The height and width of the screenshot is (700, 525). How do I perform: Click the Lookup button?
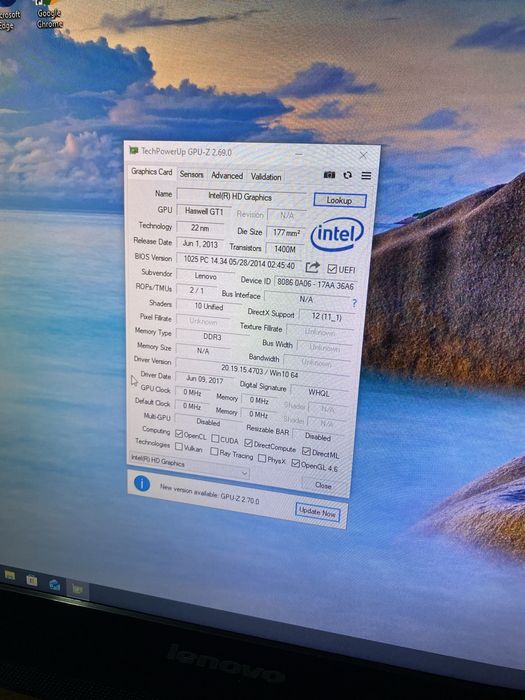(339, 200)
